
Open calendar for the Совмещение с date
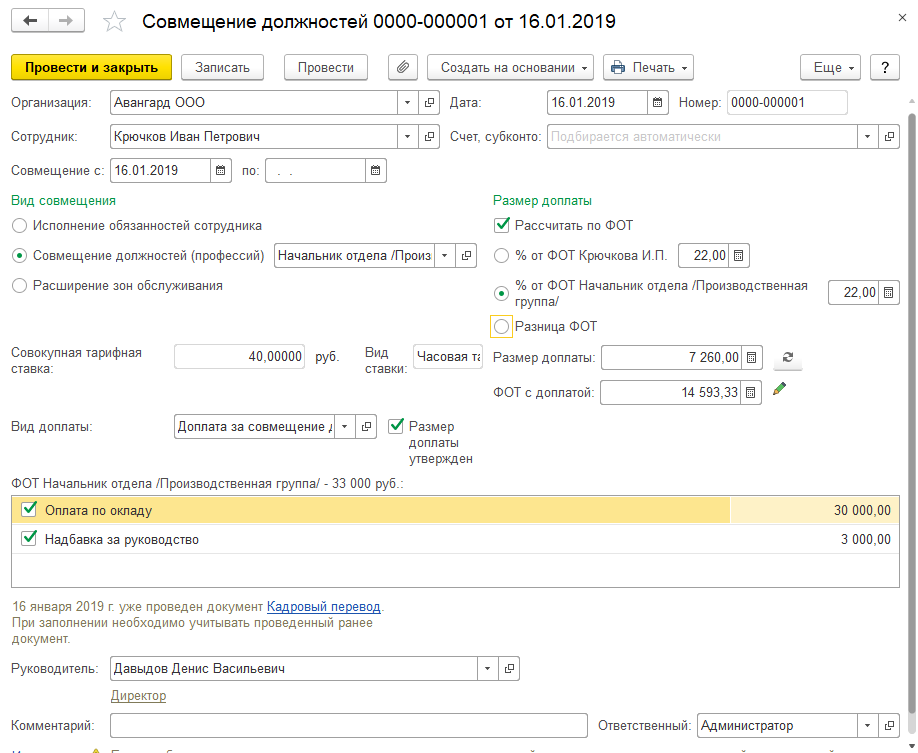pos(221,171)
